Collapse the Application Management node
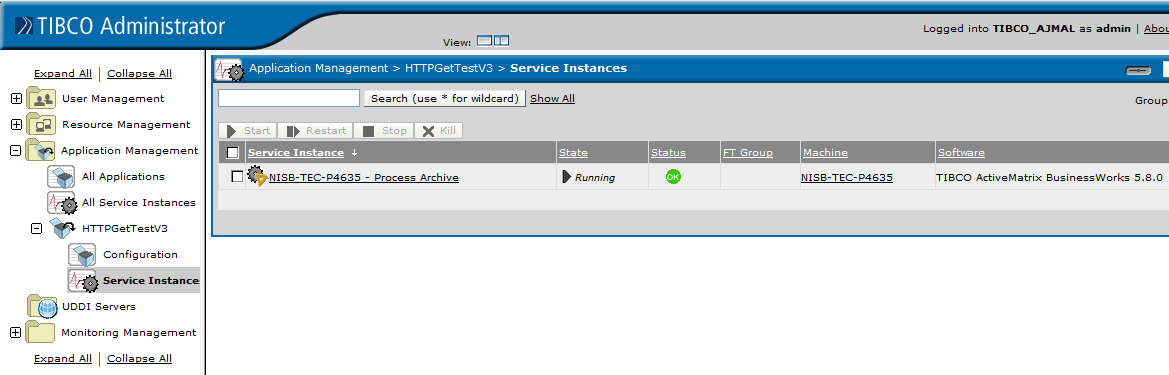1169x375 pixels. pyautogui.click(x=16, y=151)
